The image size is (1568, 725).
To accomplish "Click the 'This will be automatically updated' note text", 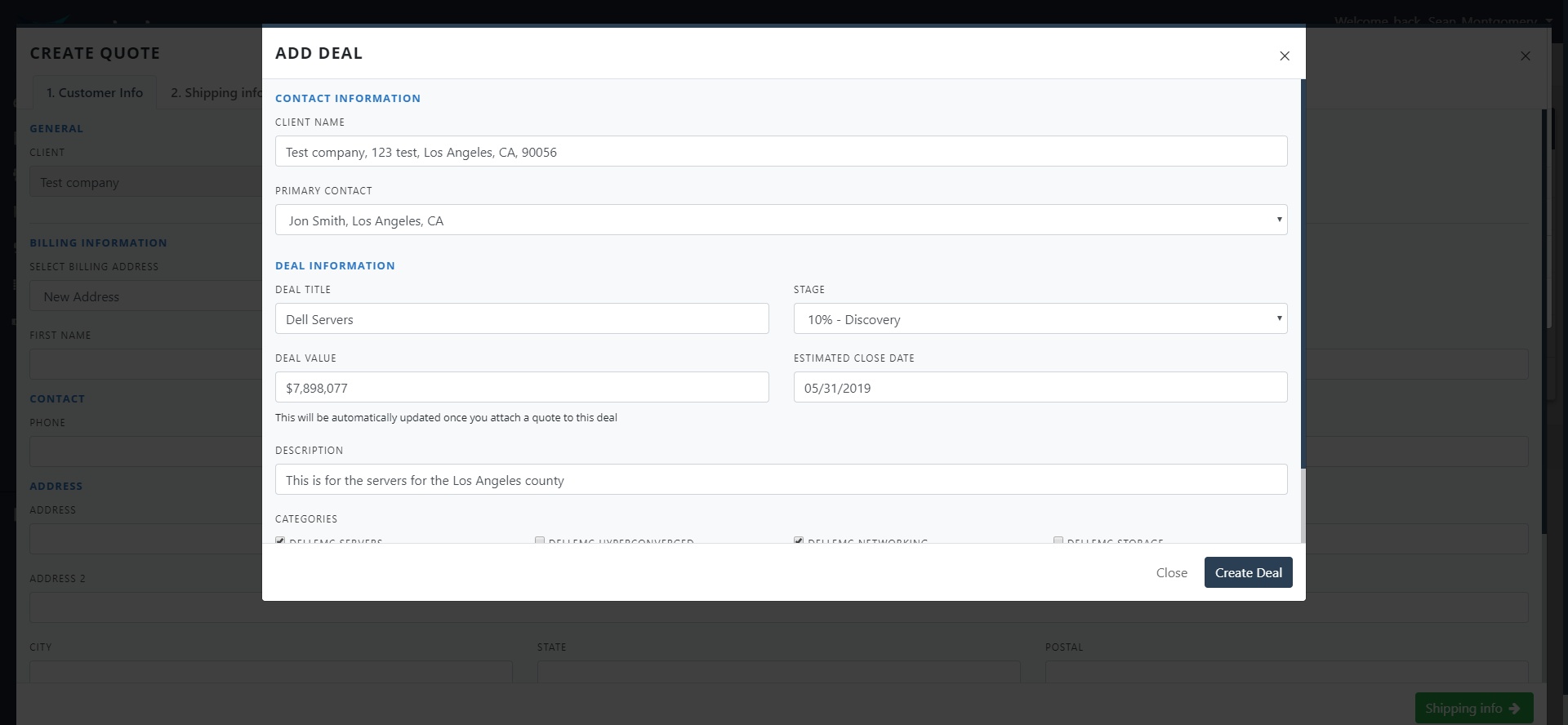I will coord(446,417).
